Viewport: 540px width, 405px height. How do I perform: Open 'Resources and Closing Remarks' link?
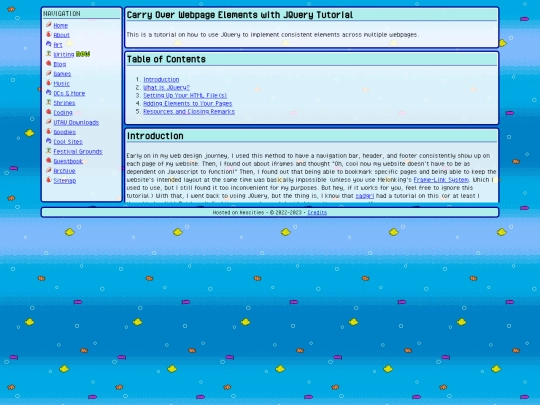coord(189,112)
